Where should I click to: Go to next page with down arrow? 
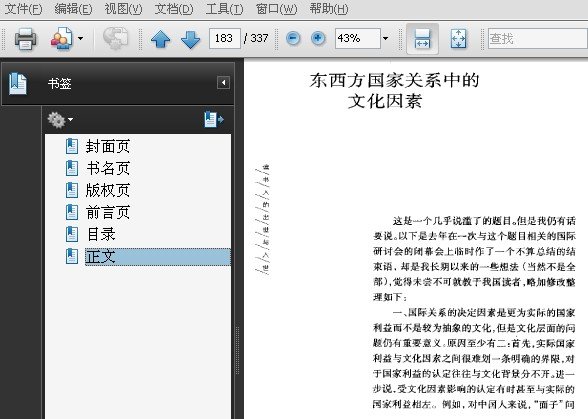(x=190, y=39)
